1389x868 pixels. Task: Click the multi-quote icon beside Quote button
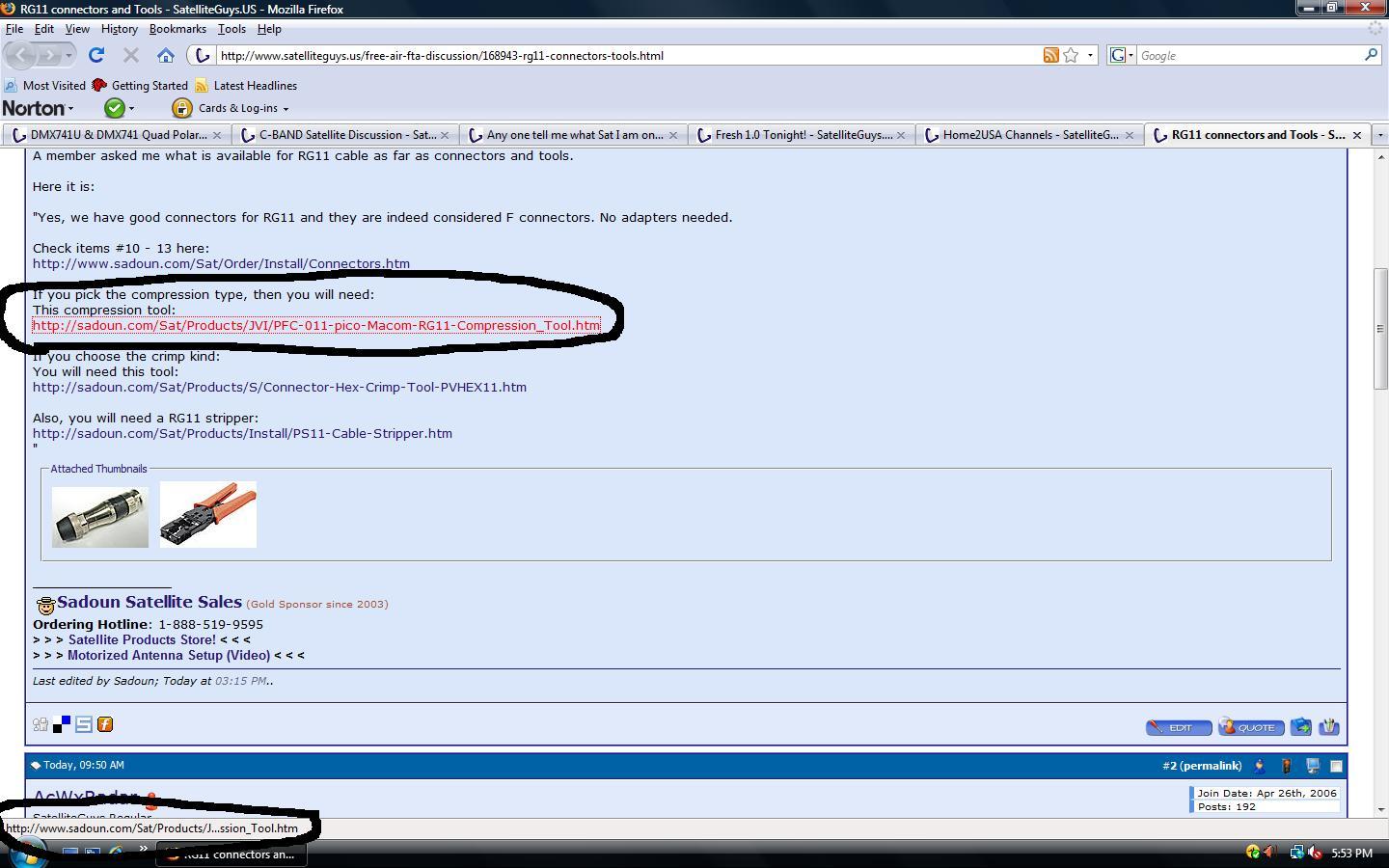[x=1301, y=727]
